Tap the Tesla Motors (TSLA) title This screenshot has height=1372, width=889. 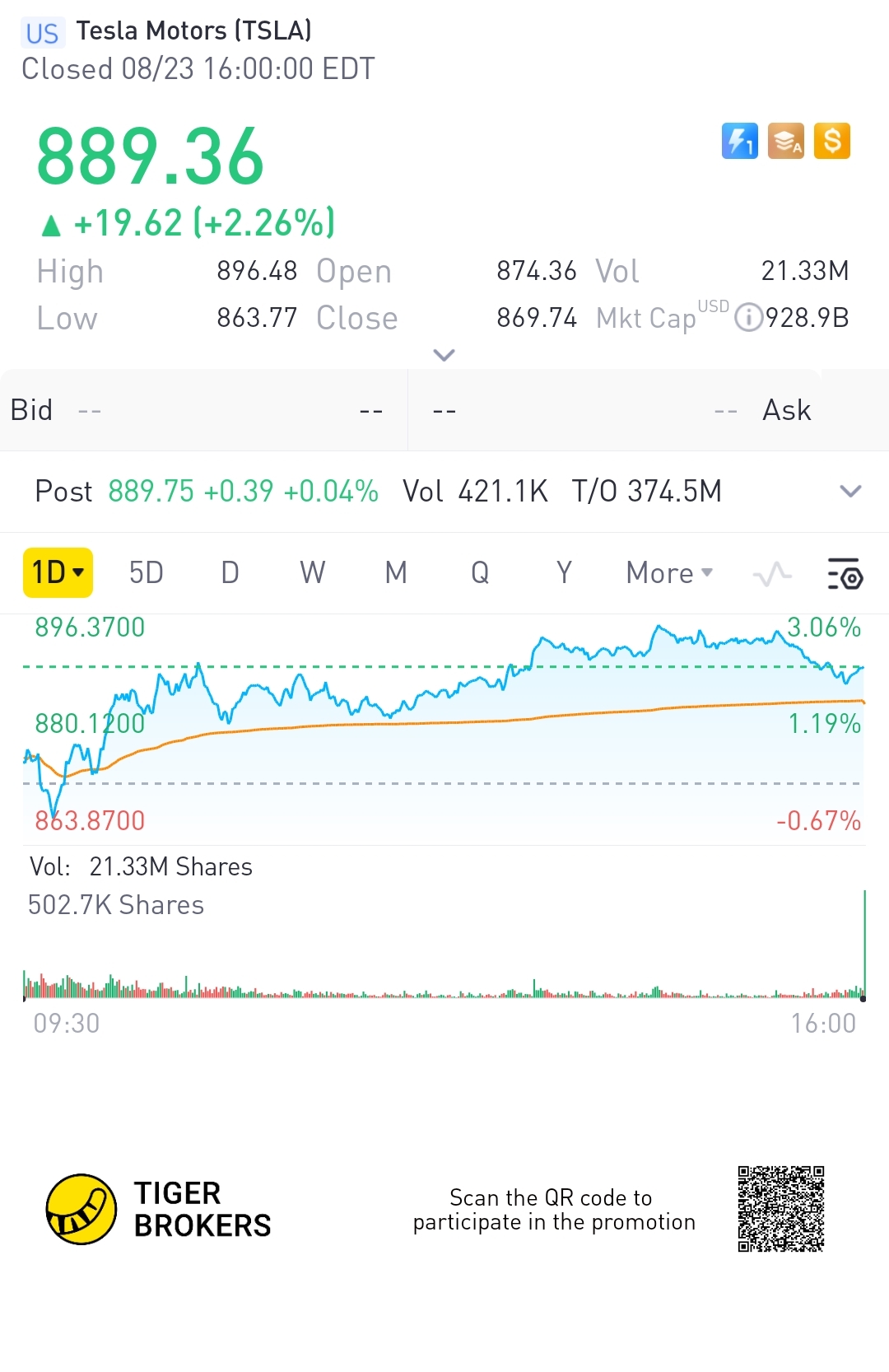click(194, 31)
